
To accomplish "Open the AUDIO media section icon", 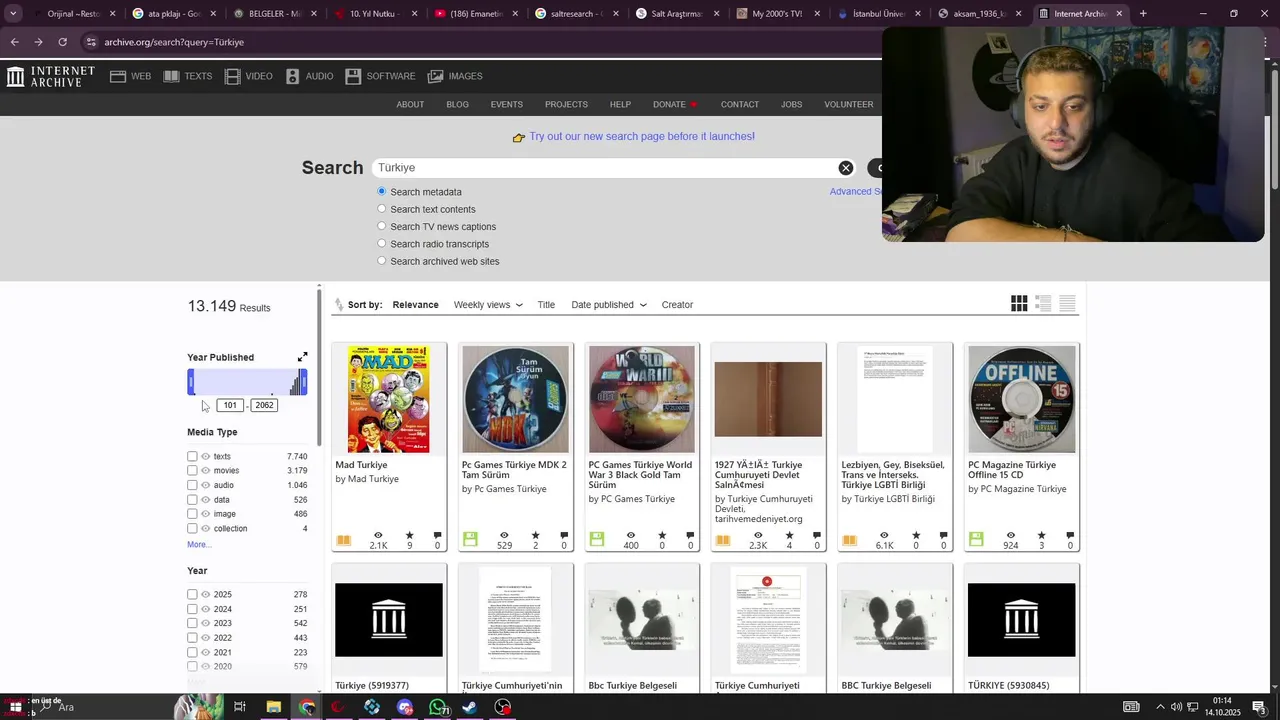I will [293, 76].
